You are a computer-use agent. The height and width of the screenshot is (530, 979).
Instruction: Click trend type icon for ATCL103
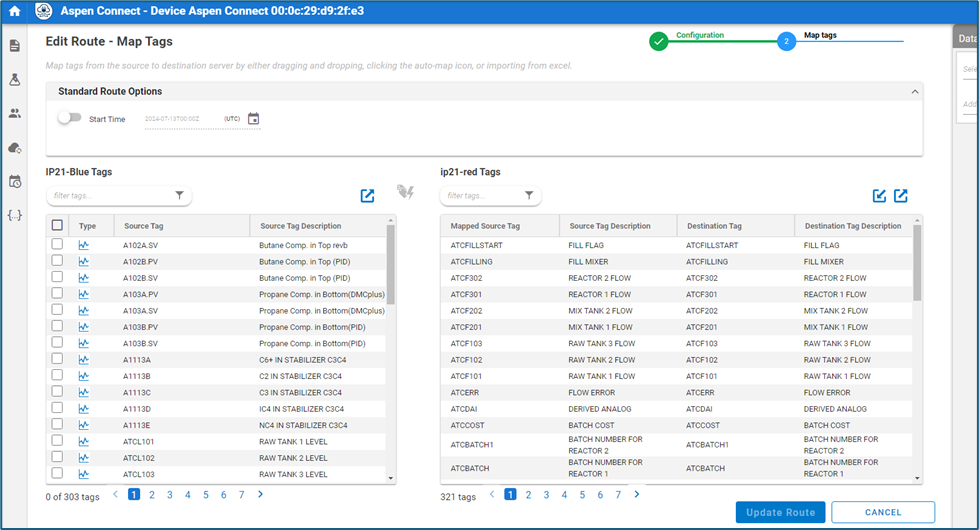(84, 474)
